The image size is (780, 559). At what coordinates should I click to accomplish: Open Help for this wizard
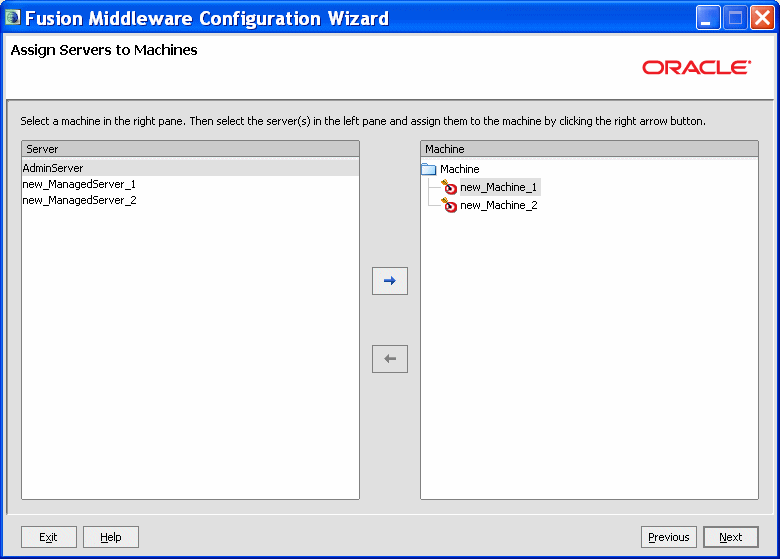110,537
